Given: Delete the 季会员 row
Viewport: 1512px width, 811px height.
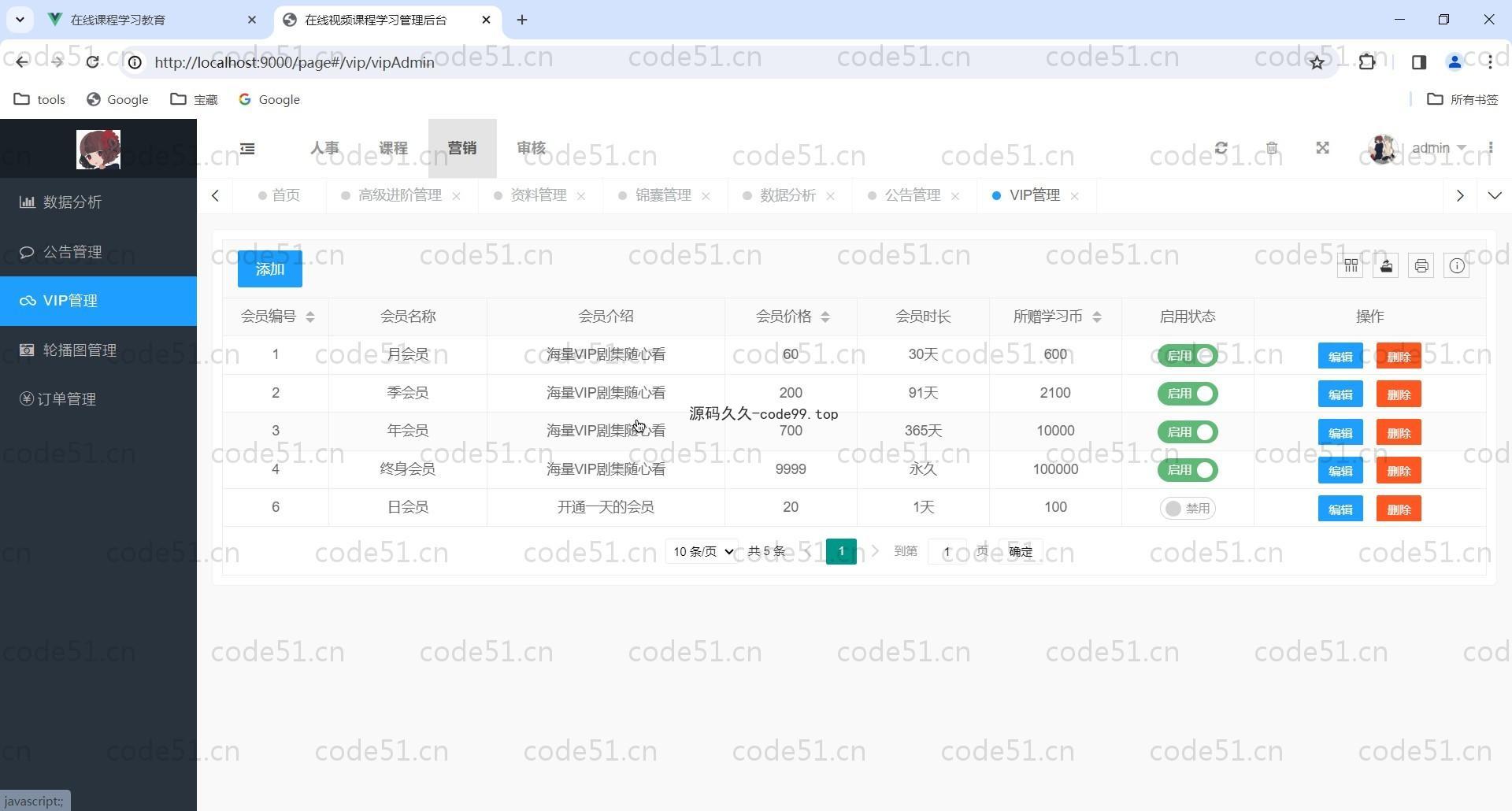Looking at the screenshot, I should pyautogui.click(x=1399, y=394).
